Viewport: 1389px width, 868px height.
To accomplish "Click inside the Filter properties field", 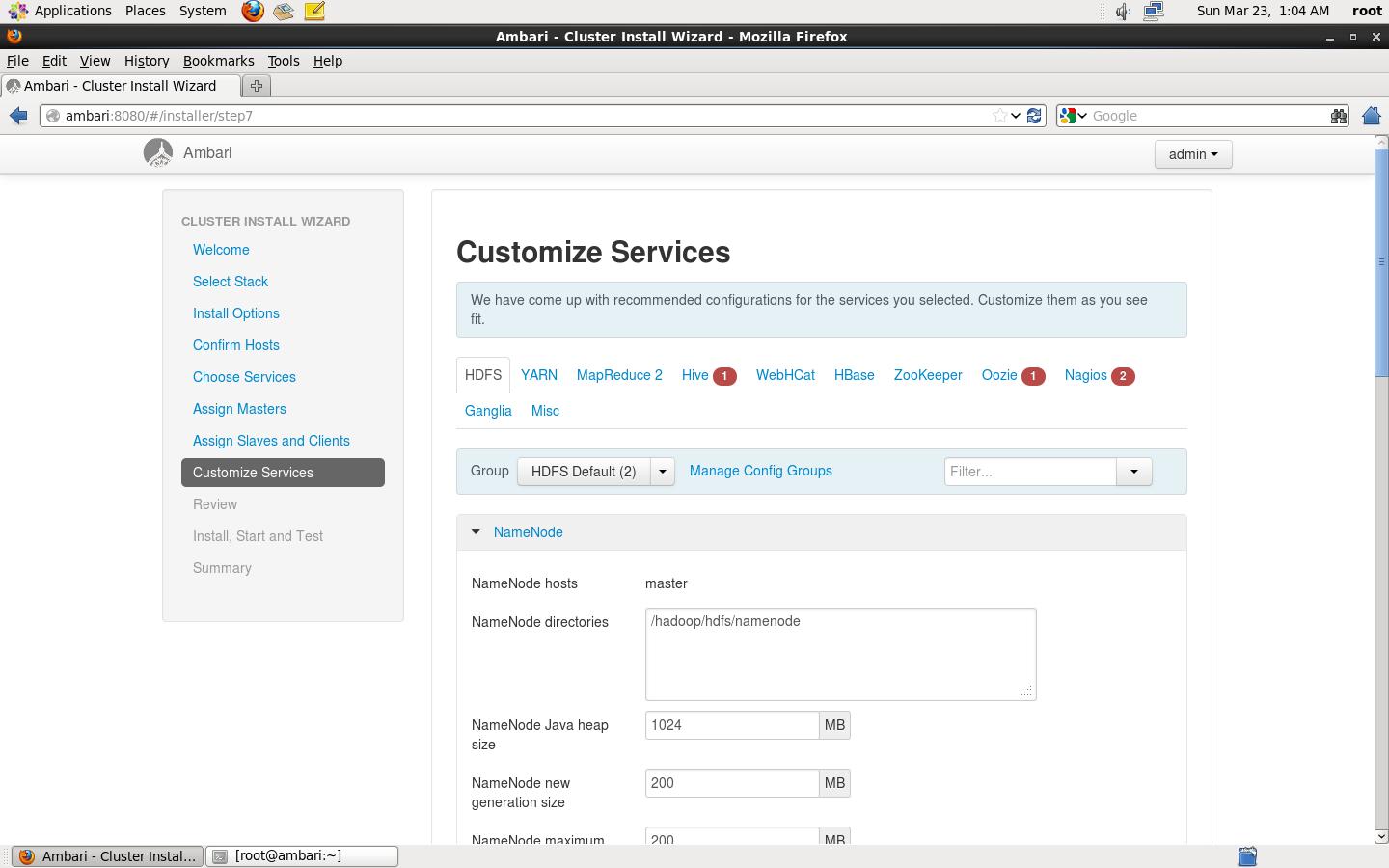I will point(1029,472).
